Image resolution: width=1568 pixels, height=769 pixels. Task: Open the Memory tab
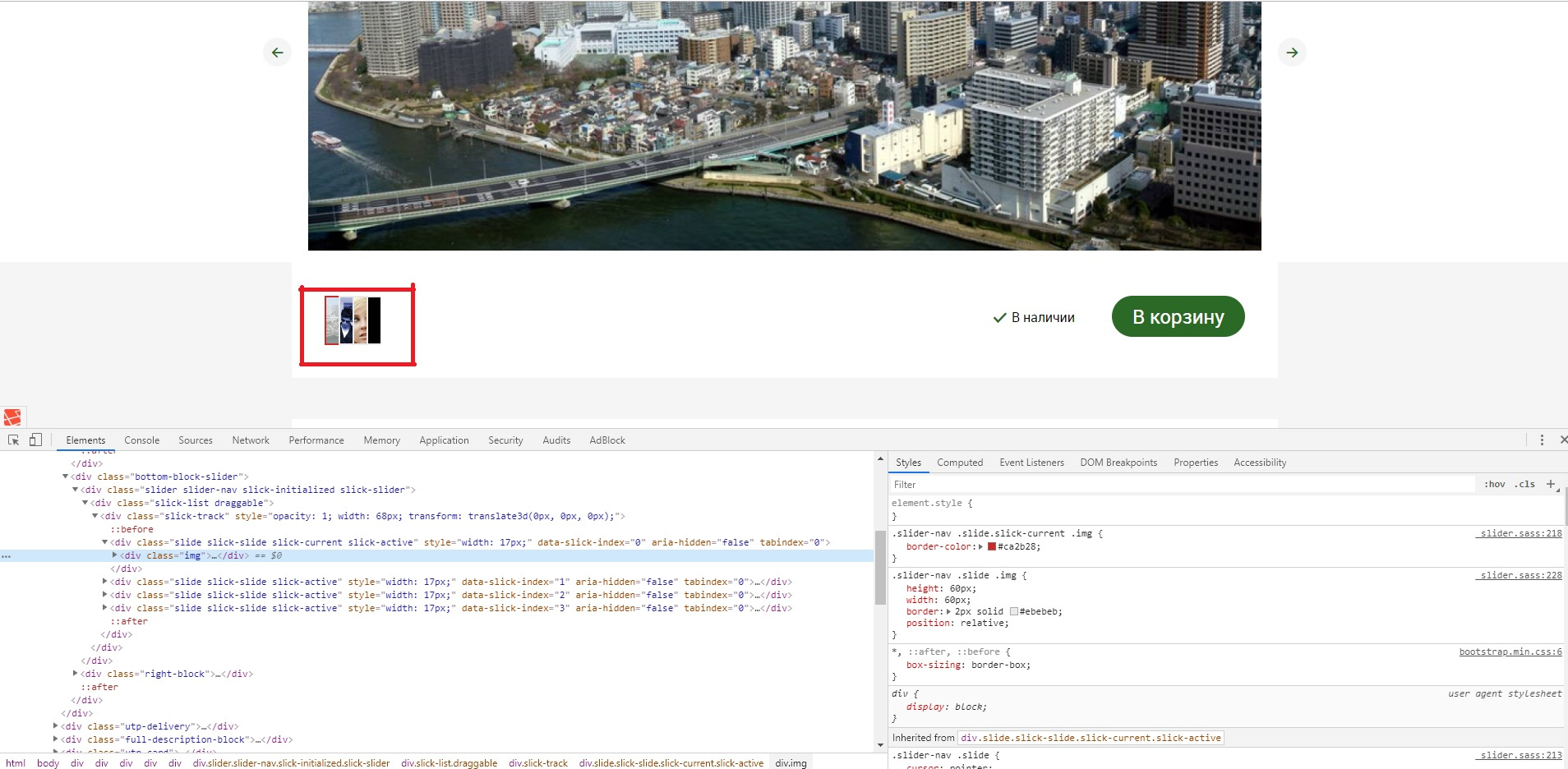[382, 440]
